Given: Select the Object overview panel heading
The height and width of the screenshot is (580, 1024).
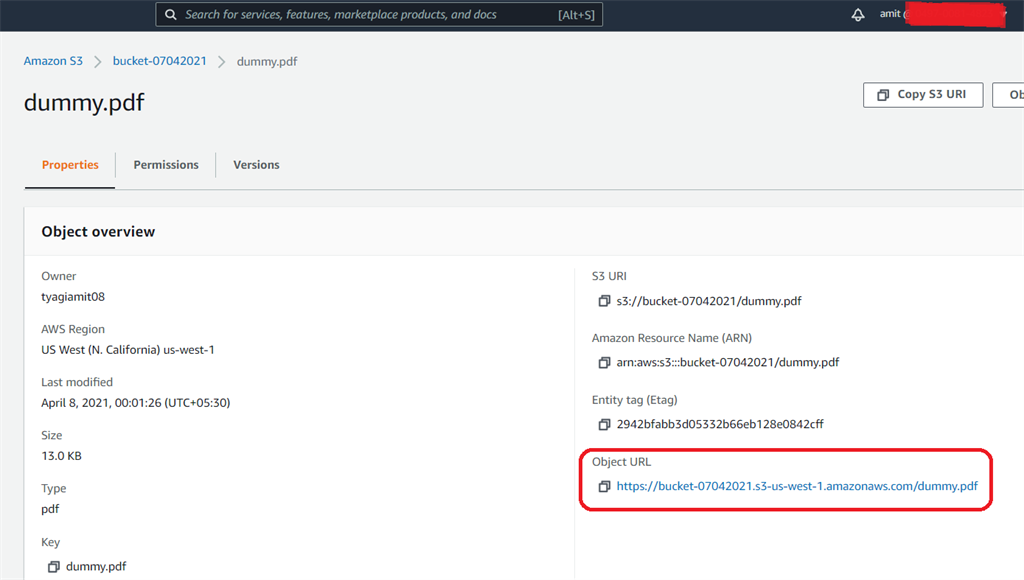Looking at the screenshot, I should 98,231.
